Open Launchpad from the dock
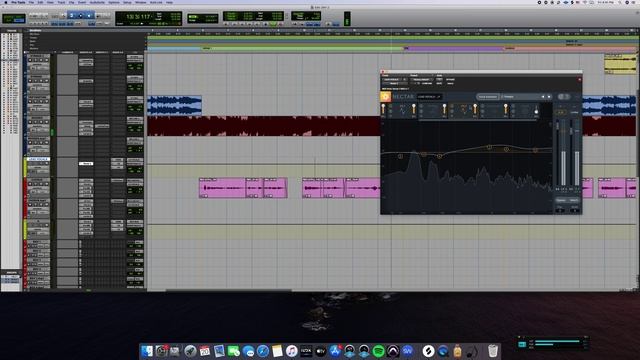 [x=190, y=351]
